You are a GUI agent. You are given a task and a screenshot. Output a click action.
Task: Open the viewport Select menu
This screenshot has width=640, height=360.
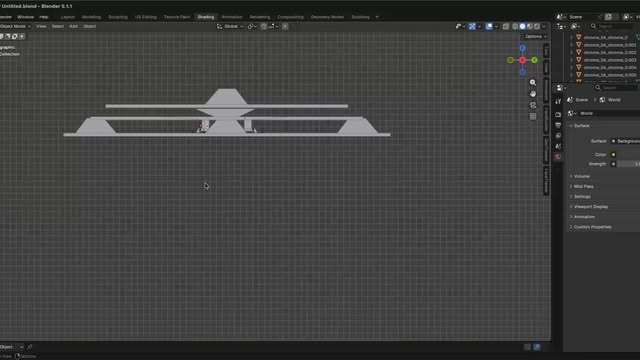[x=58, y=27]
